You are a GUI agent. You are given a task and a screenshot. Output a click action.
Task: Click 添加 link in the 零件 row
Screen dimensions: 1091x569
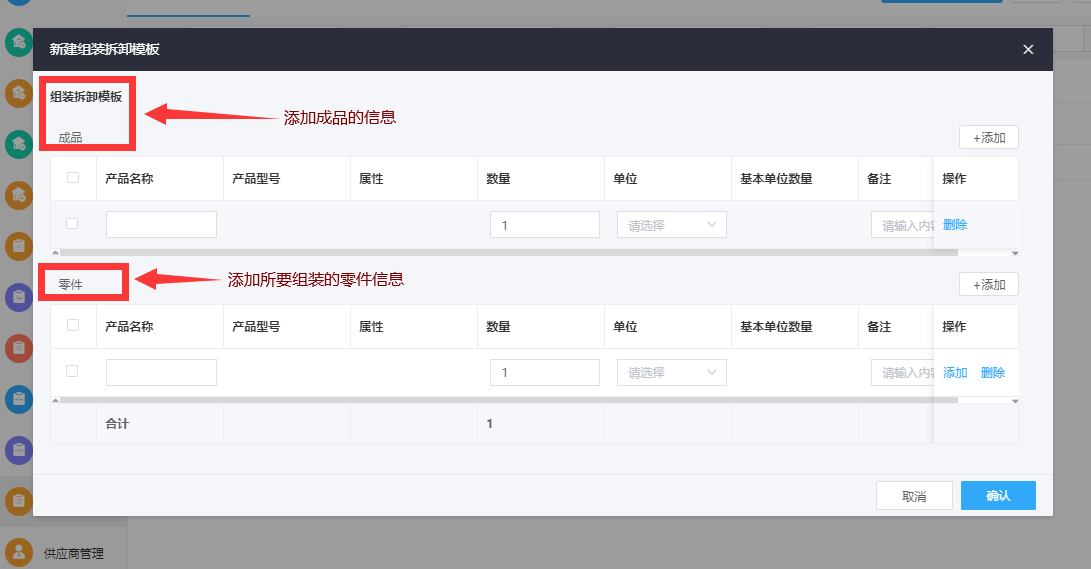(955, 373)
